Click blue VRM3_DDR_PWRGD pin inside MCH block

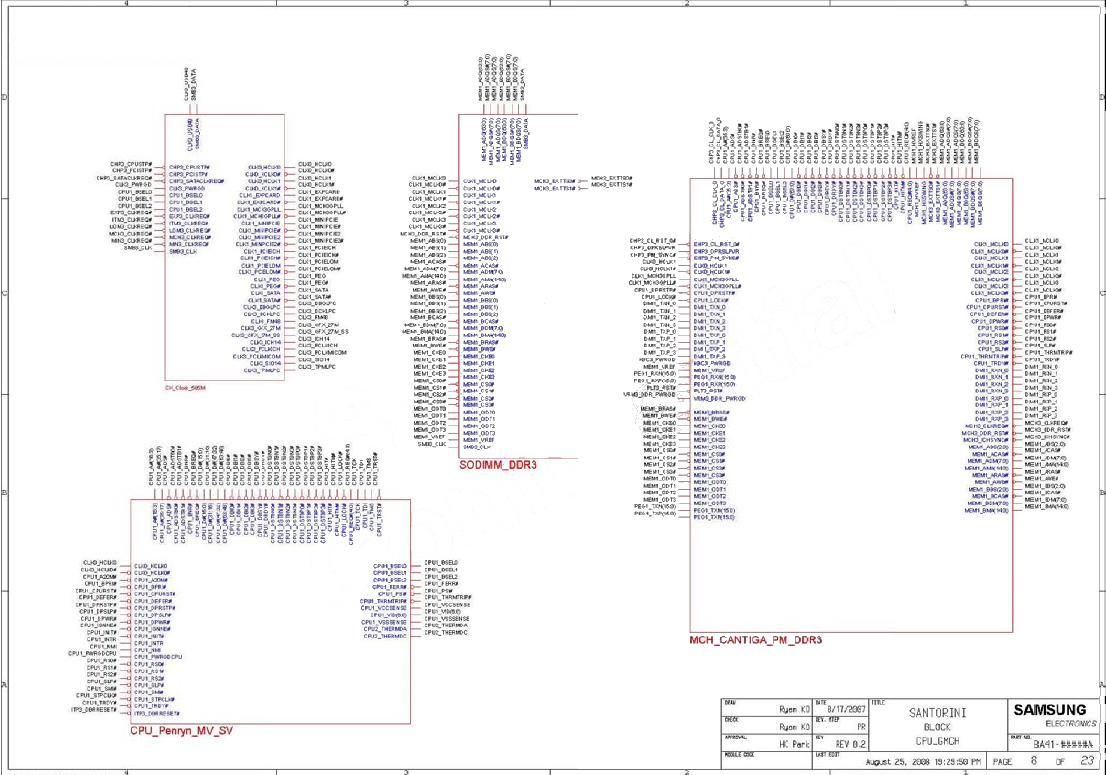click(x=719, y=398)
